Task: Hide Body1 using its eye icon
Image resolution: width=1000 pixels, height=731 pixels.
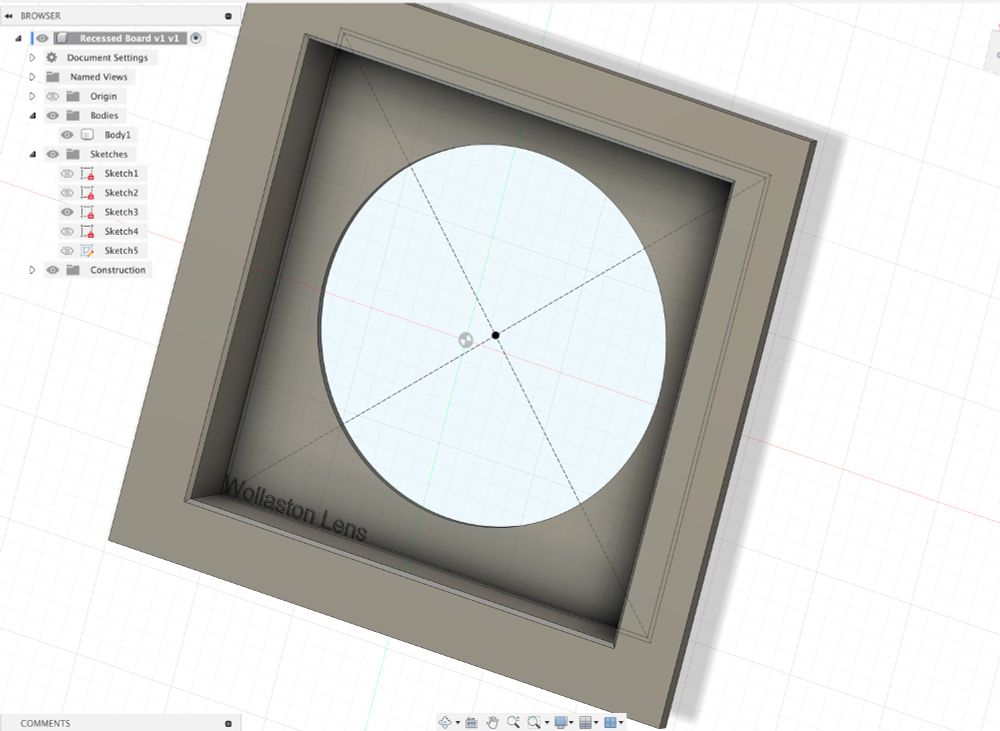Action: [x=67, y=135]
